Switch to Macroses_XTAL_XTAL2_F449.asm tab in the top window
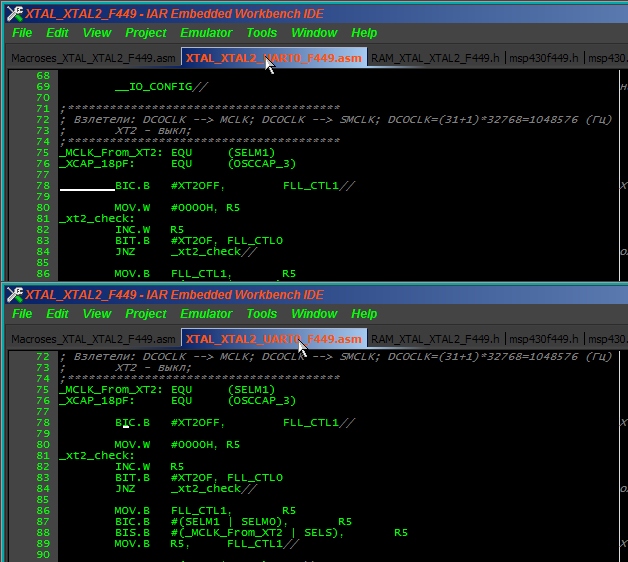The width and height of the screenshot is (628, 562). coord(93,58)
